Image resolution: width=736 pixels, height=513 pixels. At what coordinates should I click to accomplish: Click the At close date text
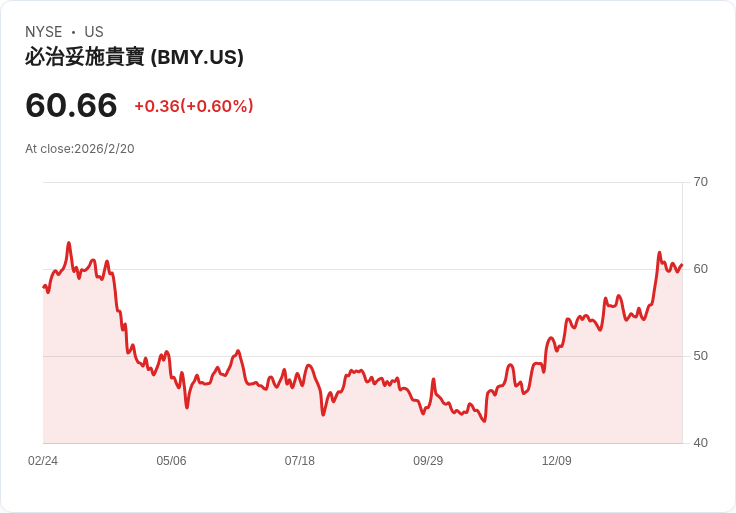tap(80, 149)
